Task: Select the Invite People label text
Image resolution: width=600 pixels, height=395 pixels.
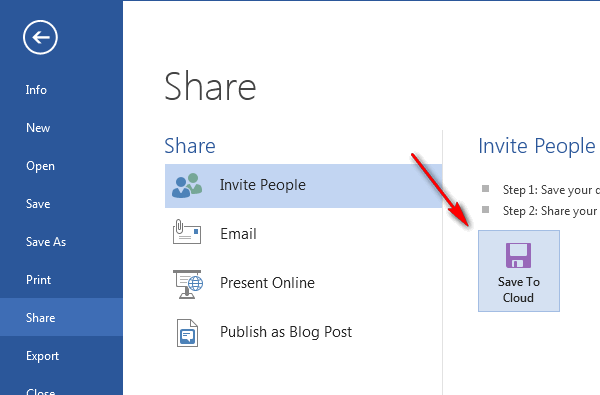Action: (x=262, y=185)
